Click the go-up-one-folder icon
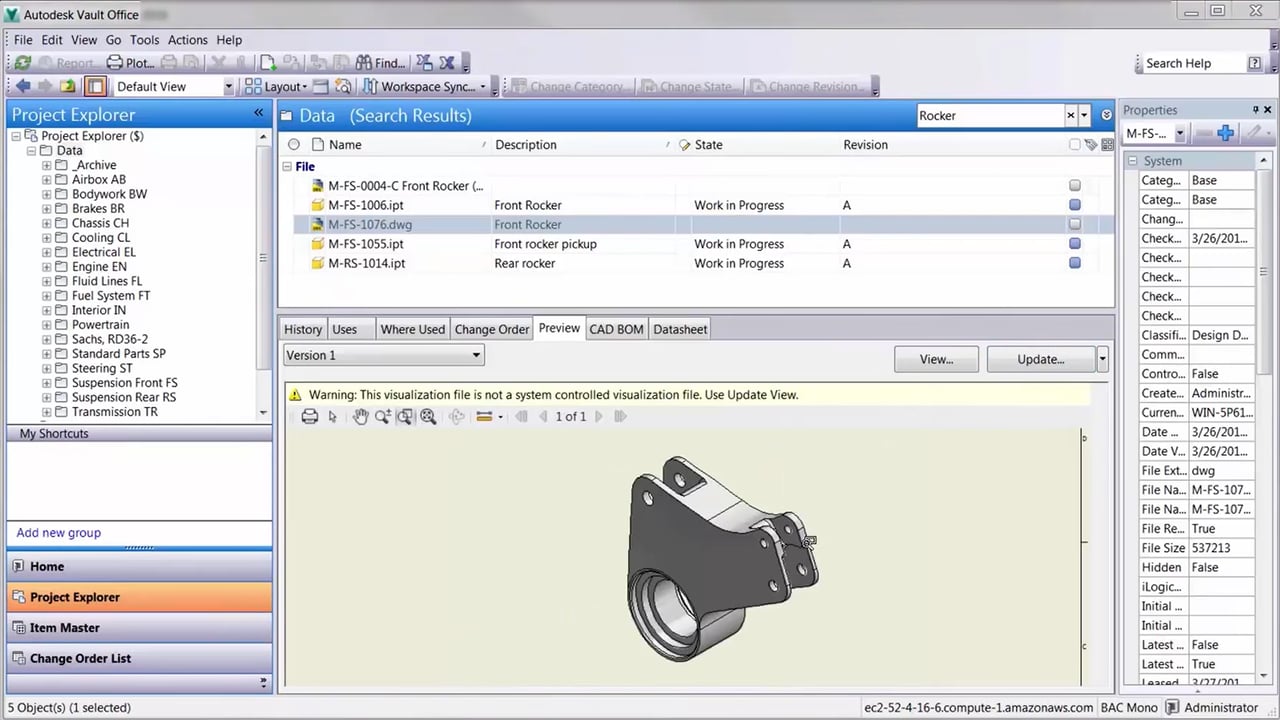Screen dimensions: 1280x720 pos(67,87)
